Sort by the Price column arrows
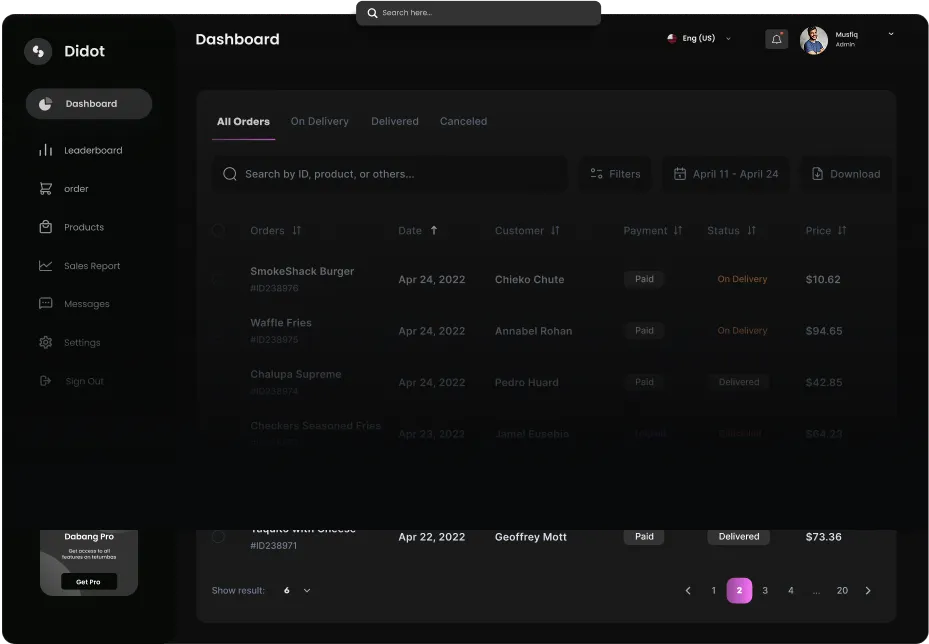Viewport: 929px width, 644px height. tap(842, 230)
